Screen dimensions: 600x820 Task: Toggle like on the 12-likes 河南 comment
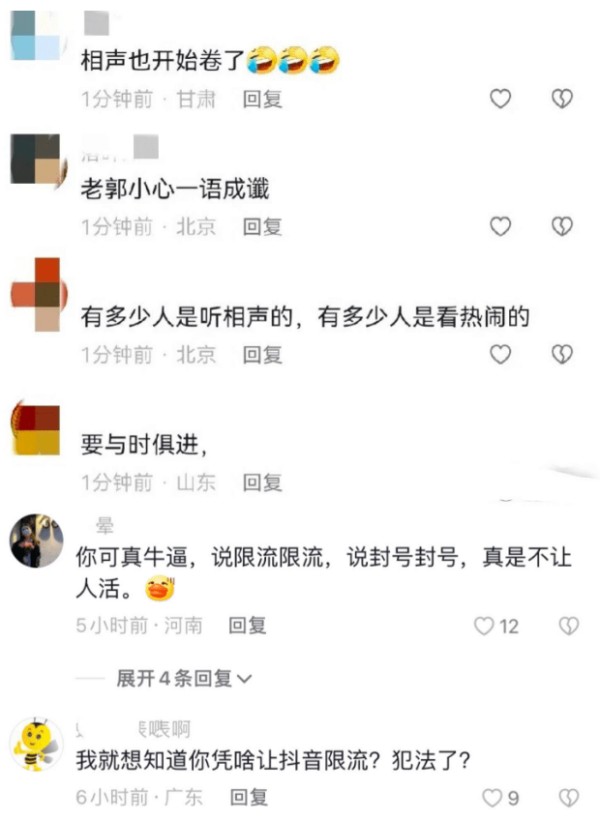(x=484, y=626)
